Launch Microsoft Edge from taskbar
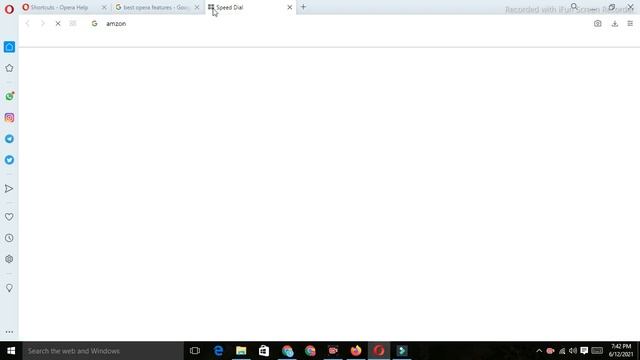This screenshot has width=640, height=360. pos(218,351)
